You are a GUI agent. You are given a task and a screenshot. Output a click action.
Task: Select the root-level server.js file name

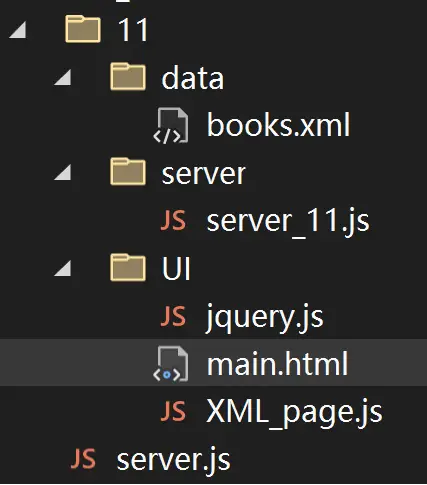173,460
